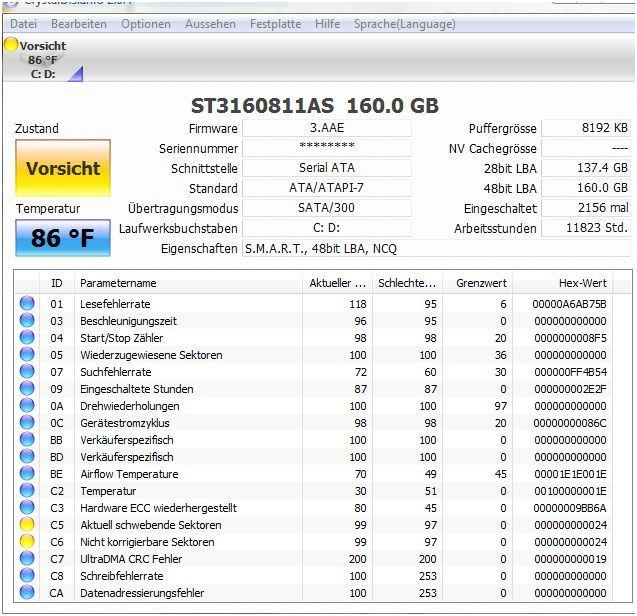
Task: Select the C: D: drive Vorsicht tab
Action: tap(42, 59)
